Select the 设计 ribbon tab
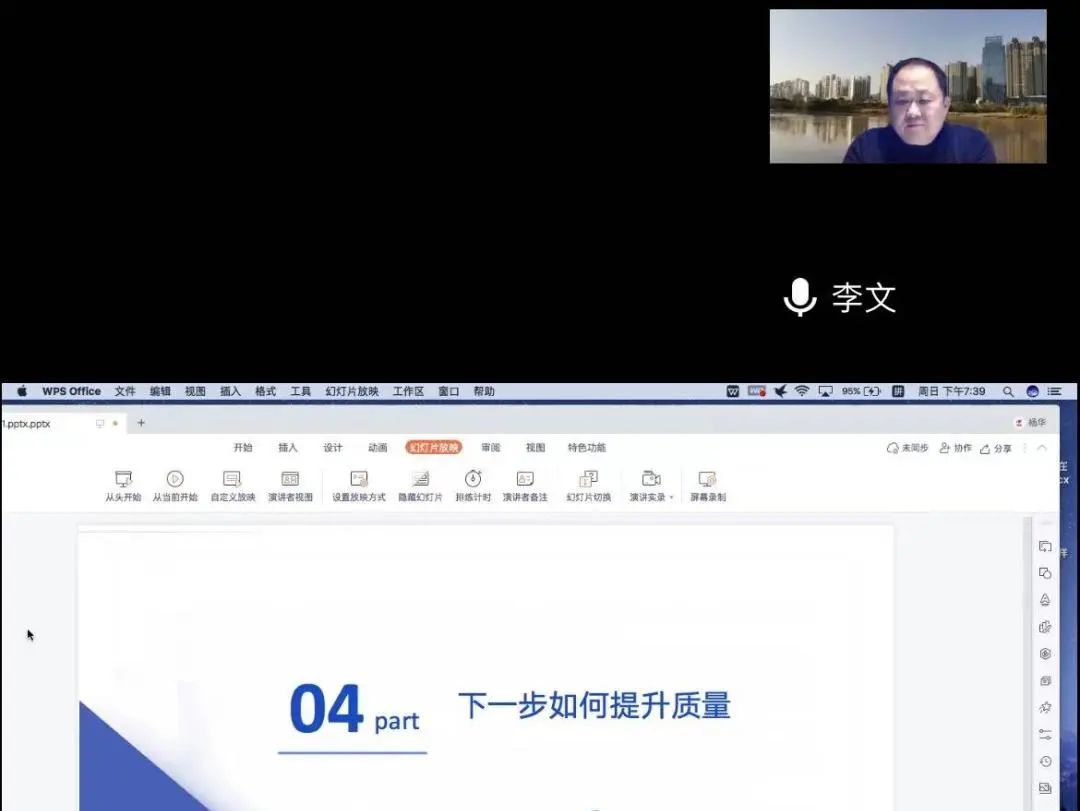This screenshot has height=811, width=1080. (333, 448)
